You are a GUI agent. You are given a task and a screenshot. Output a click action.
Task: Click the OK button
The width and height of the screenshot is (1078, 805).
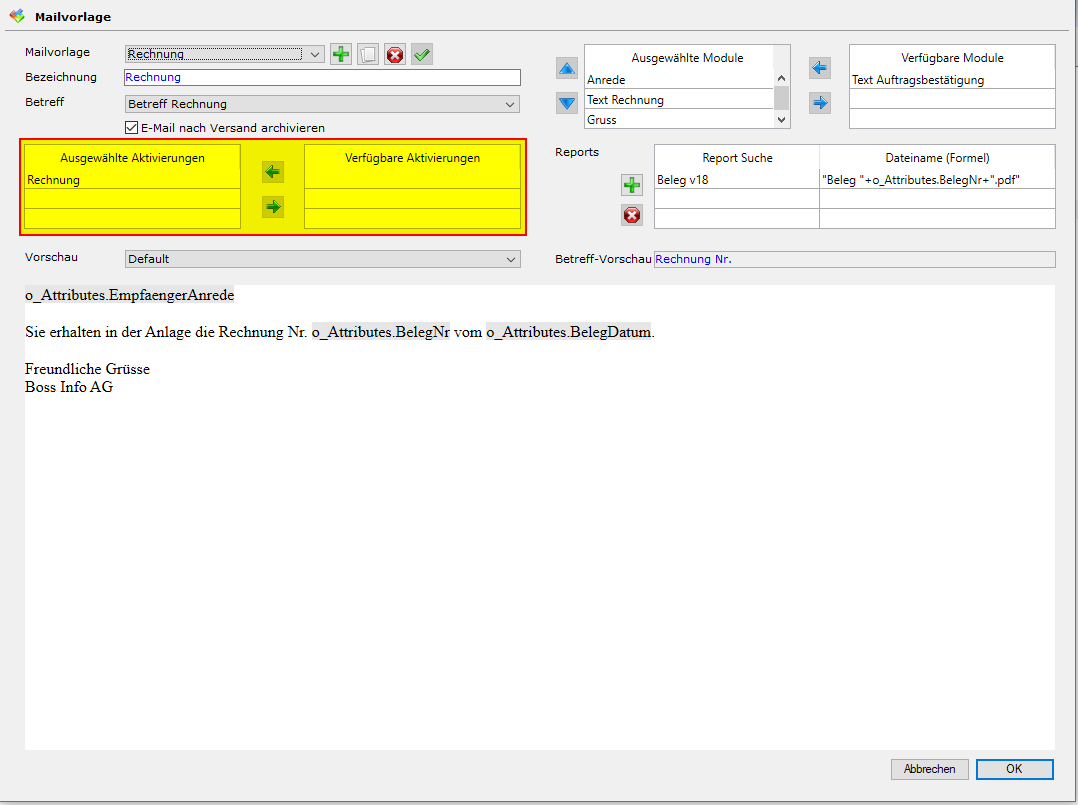pos(1014,769)
